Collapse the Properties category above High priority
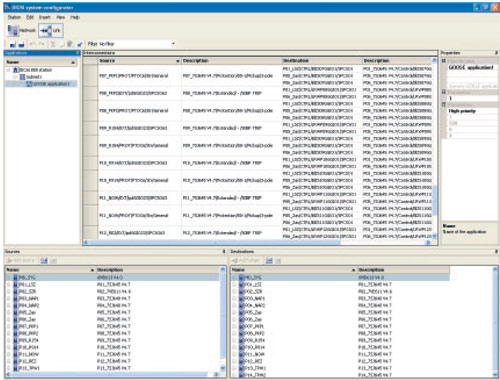The height and width of the screenshot is (380, 500). point(444,105)
